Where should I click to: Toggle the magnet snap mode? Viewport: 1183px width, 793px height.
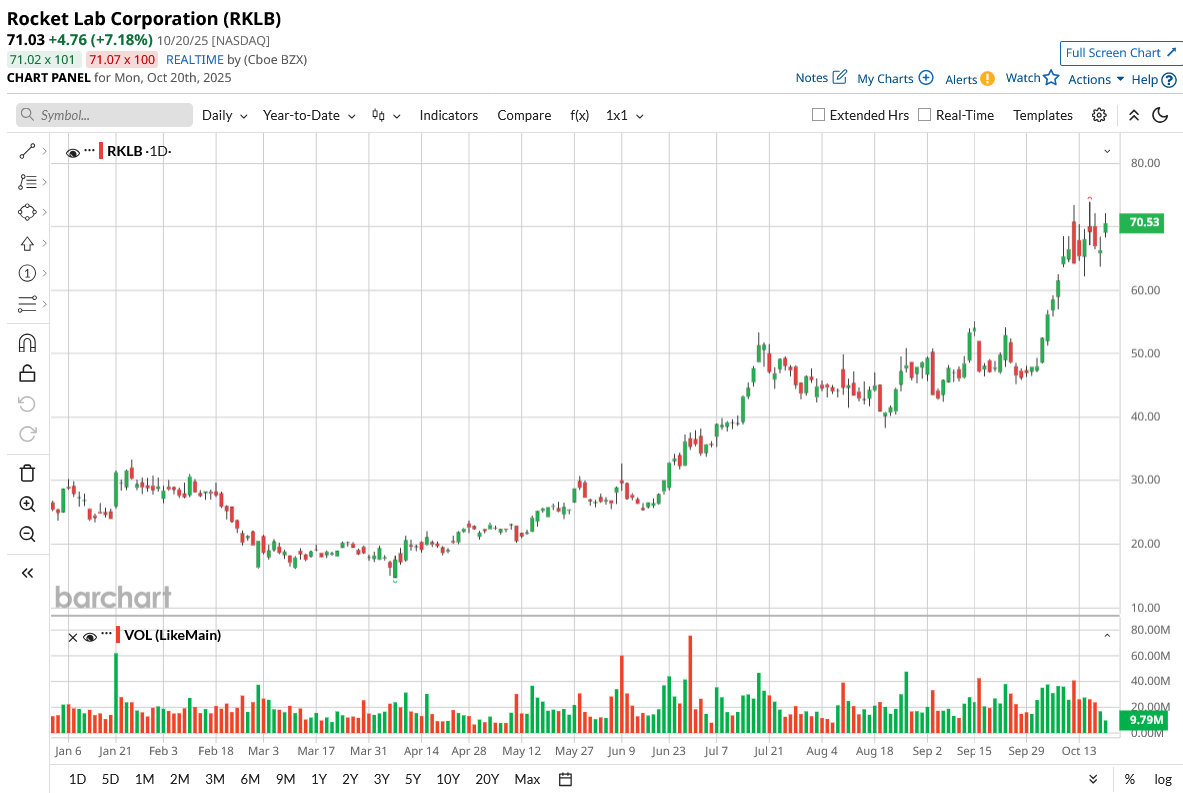coord(27,343)
